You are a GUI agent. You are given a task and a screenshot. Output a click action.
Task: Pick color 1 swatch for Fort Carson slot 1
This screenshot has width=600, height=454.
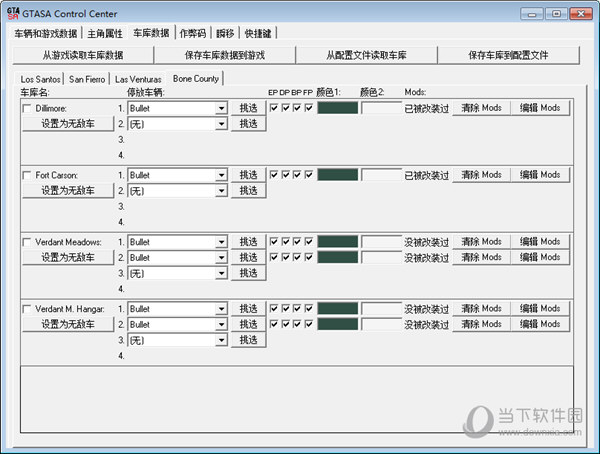pyautogui.click(x=338, y=175)
